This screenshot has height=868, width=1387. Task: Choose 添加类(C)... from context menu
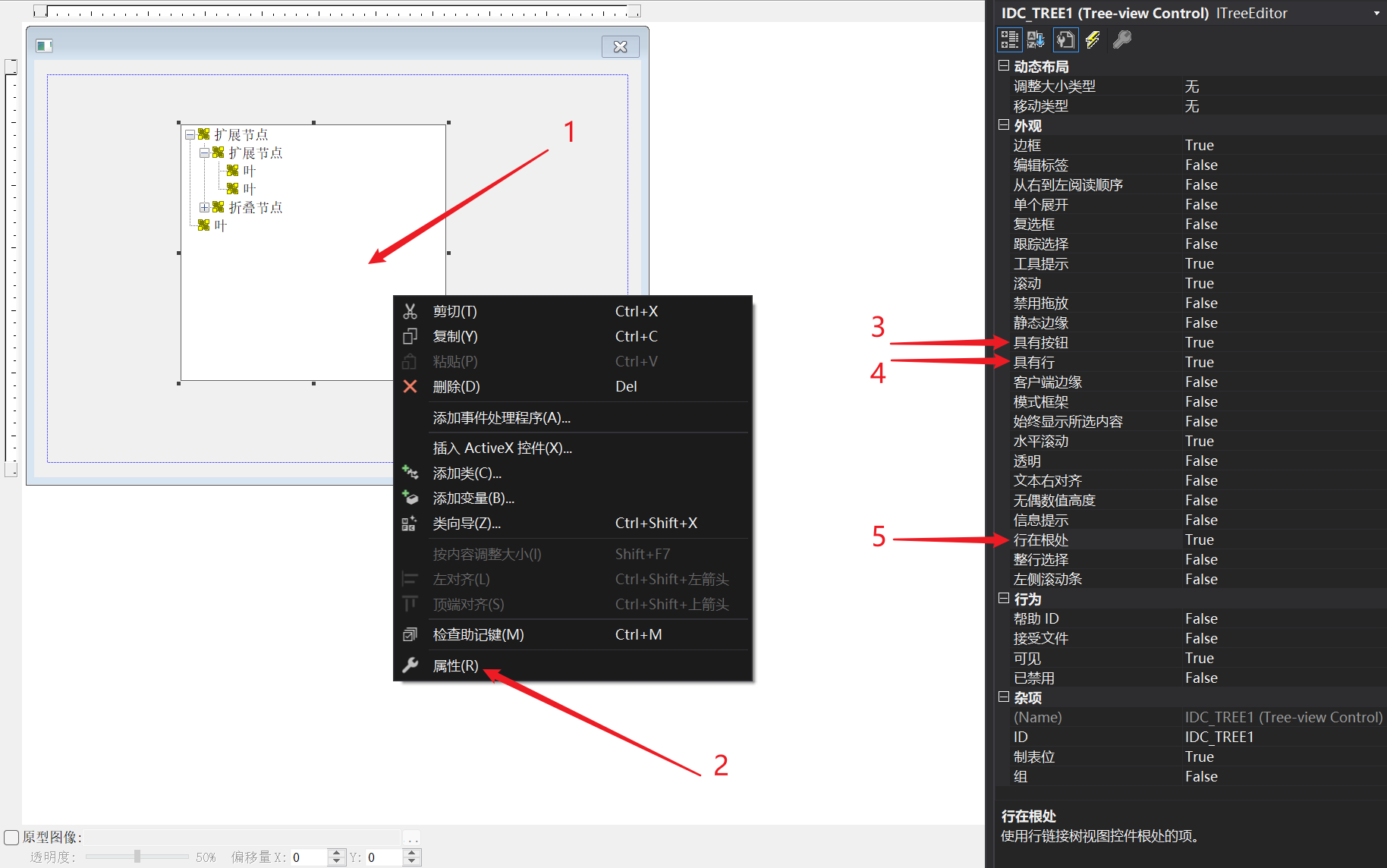pyautogui.click(x=573, y=473)
